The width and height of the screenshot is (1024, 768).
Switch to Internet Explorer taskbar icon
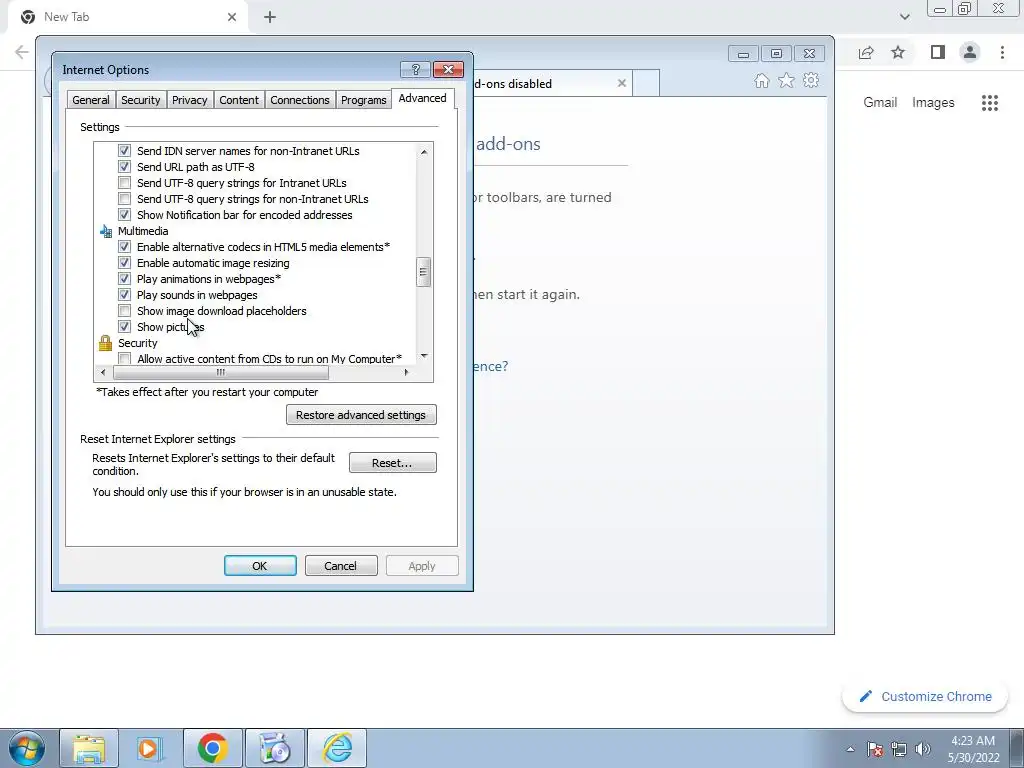338,748
